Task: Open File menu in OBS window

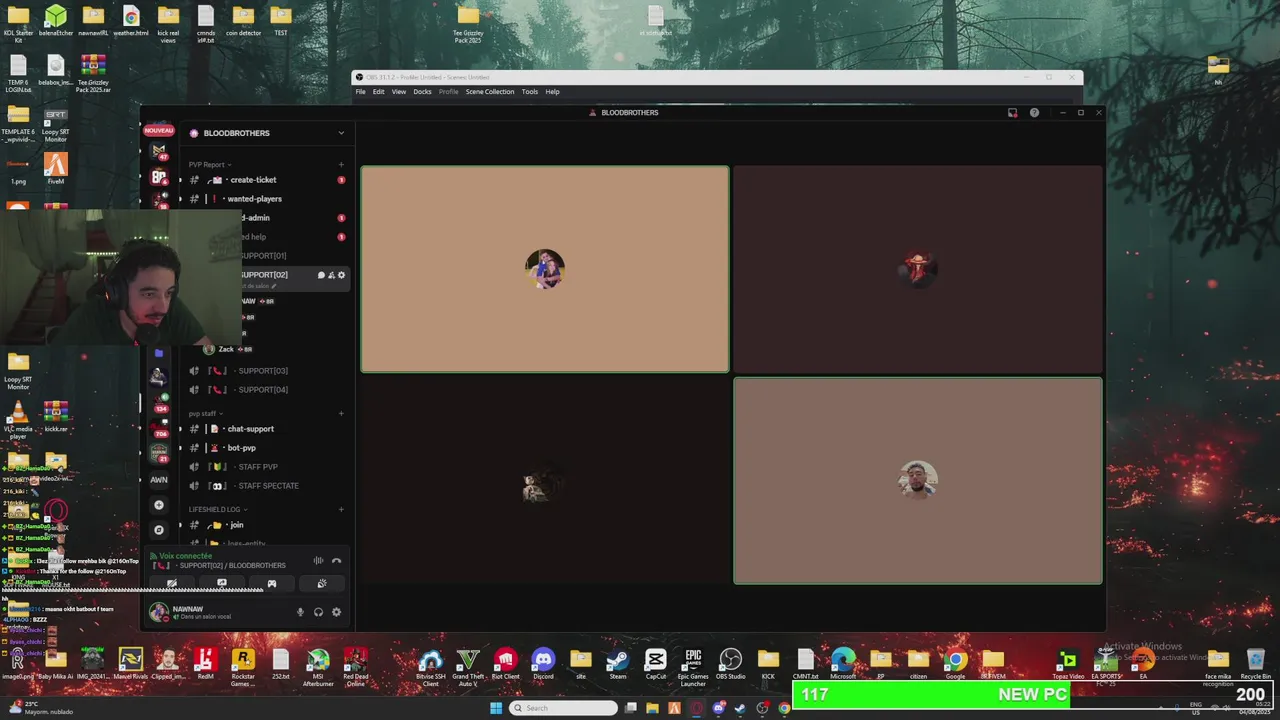Action: (361, 92)
